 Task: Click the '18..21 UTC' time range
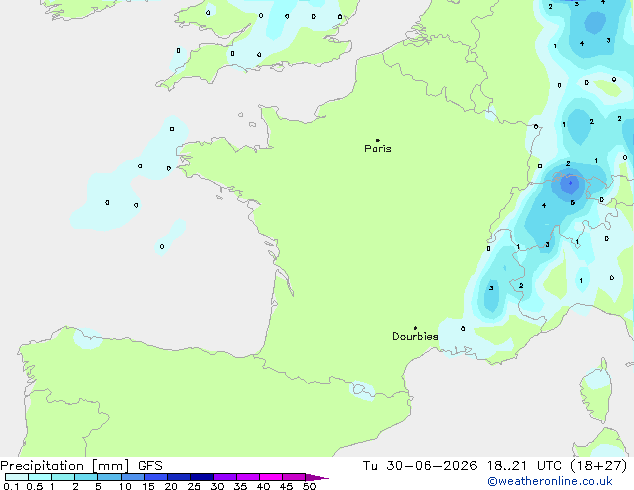(524, 466)
